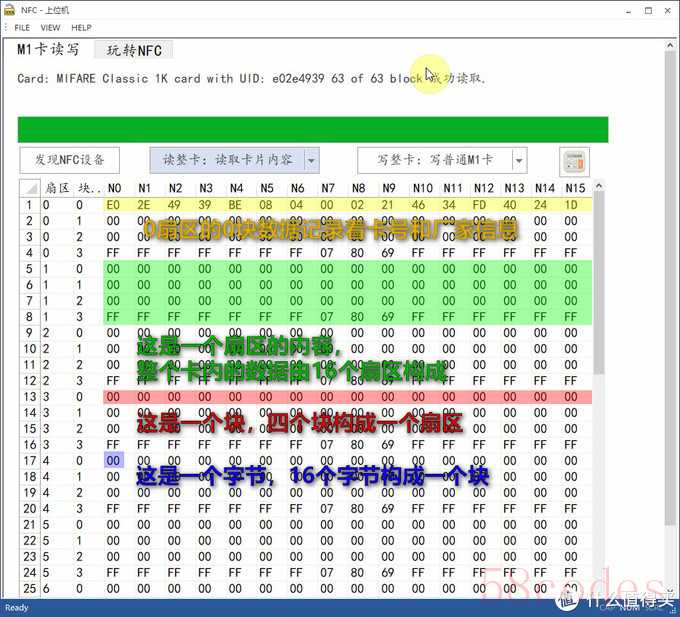Click the window's outer scrollbar up arrow

click(x=670, y=45)
